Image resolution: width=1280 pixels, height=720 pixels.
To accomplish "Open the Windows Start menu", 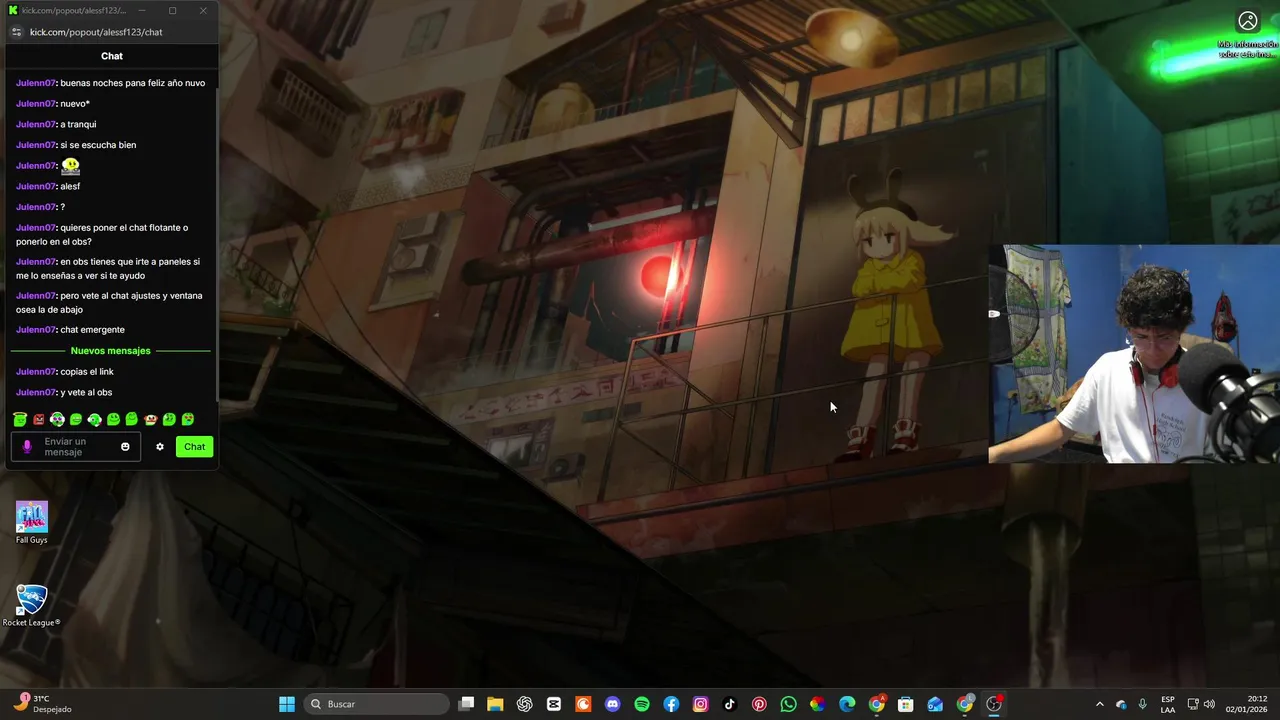I will click(287, 704).
